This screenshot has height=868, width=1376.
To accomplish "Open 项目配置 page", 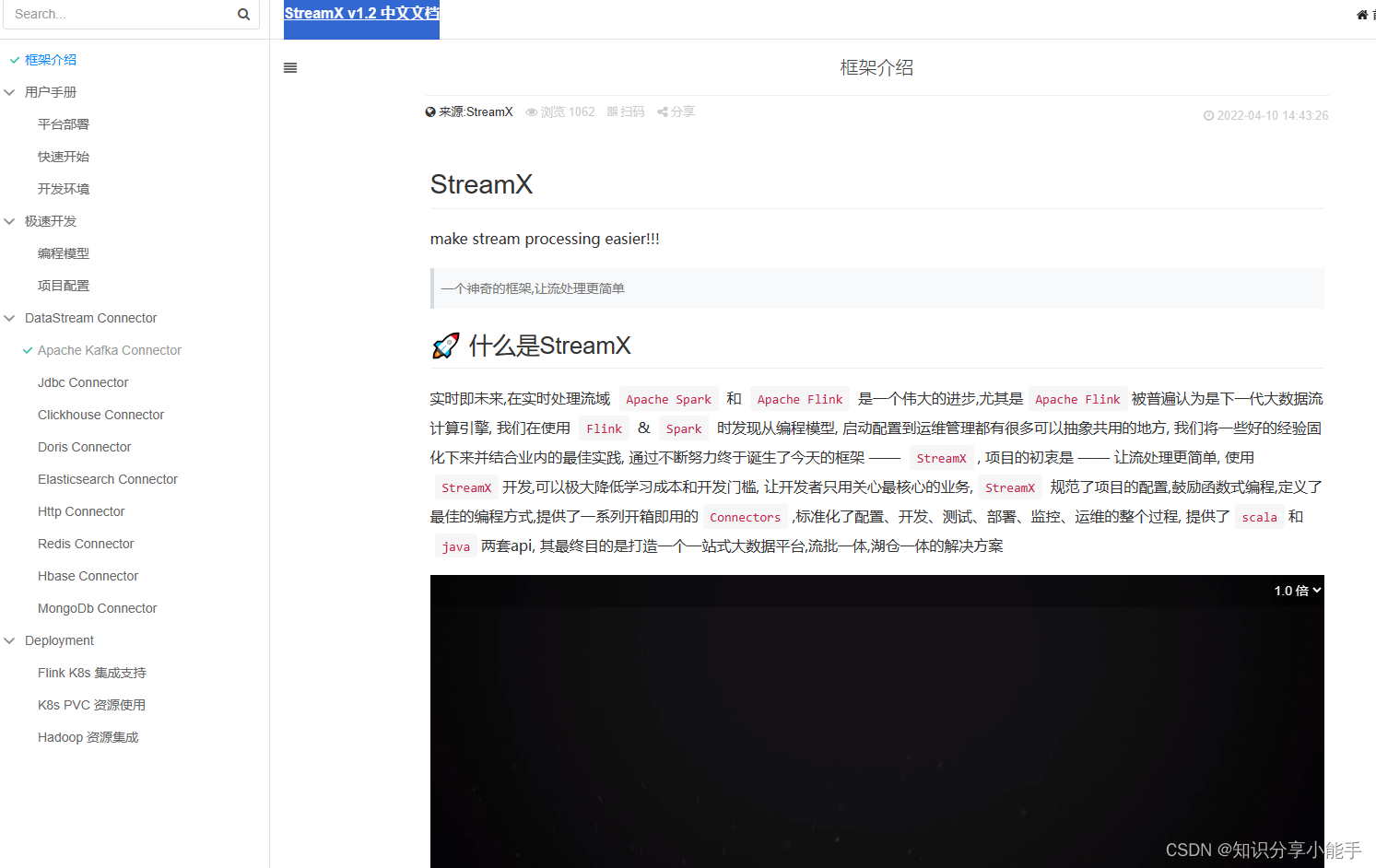I will click(x=64, y=286).
